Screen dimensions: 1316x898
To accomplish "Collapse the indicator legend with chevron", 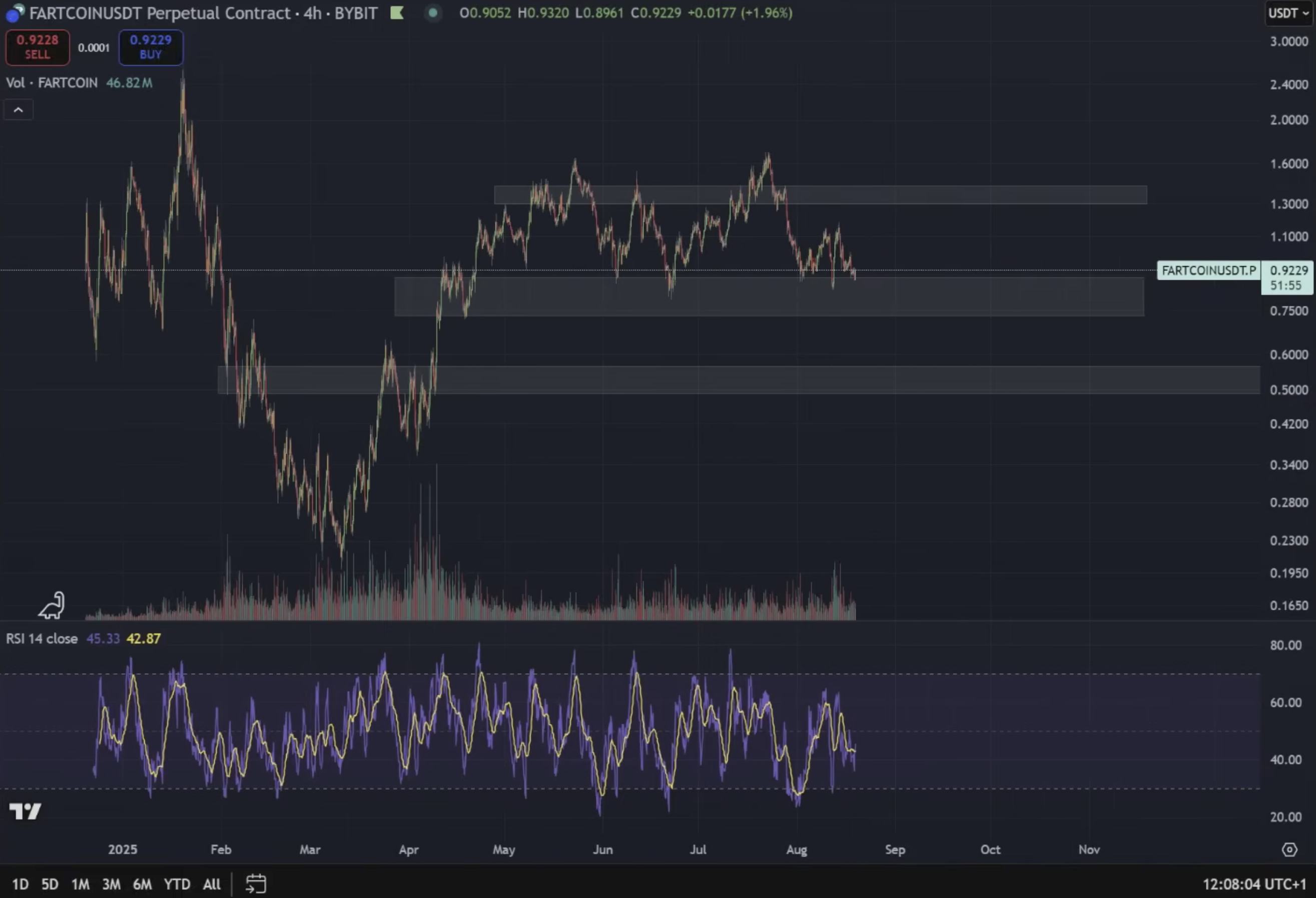I will point(18,110).
